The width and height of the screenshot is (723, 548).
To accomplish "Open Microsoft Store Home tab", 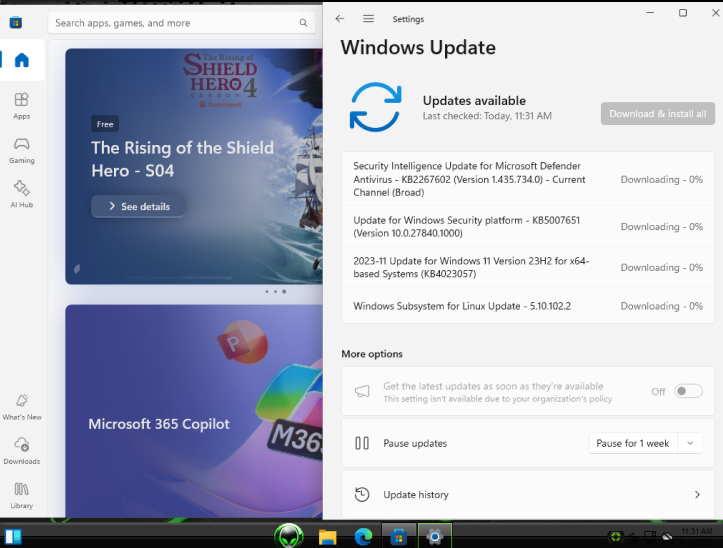I will pos(22,60).
